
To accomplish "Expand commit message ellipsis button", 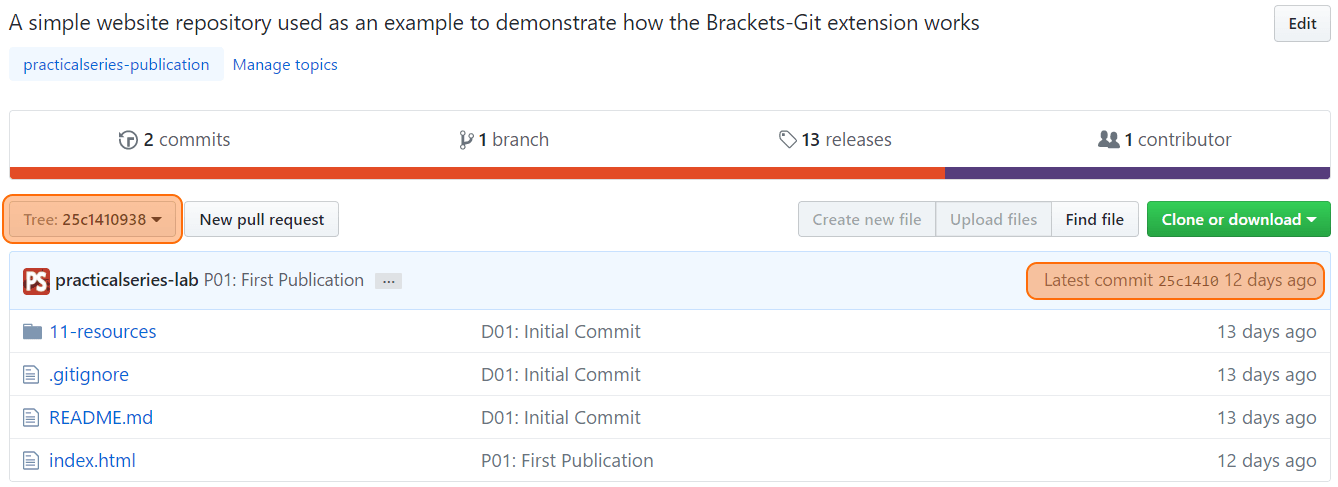I will click(388, 282).
